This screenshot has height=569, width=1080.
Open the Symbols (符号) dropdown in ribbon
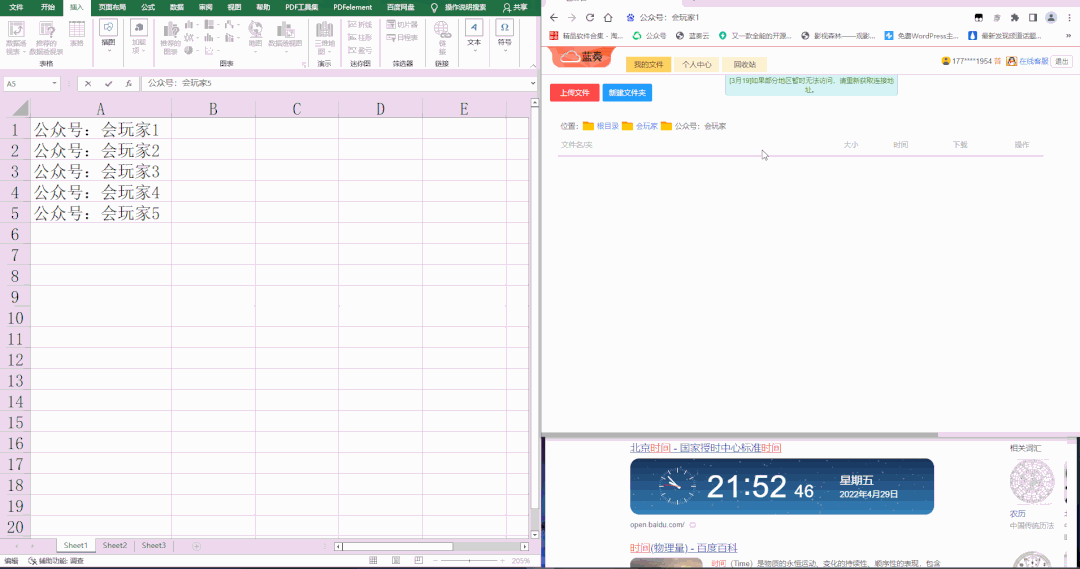(x=504, y=36)
